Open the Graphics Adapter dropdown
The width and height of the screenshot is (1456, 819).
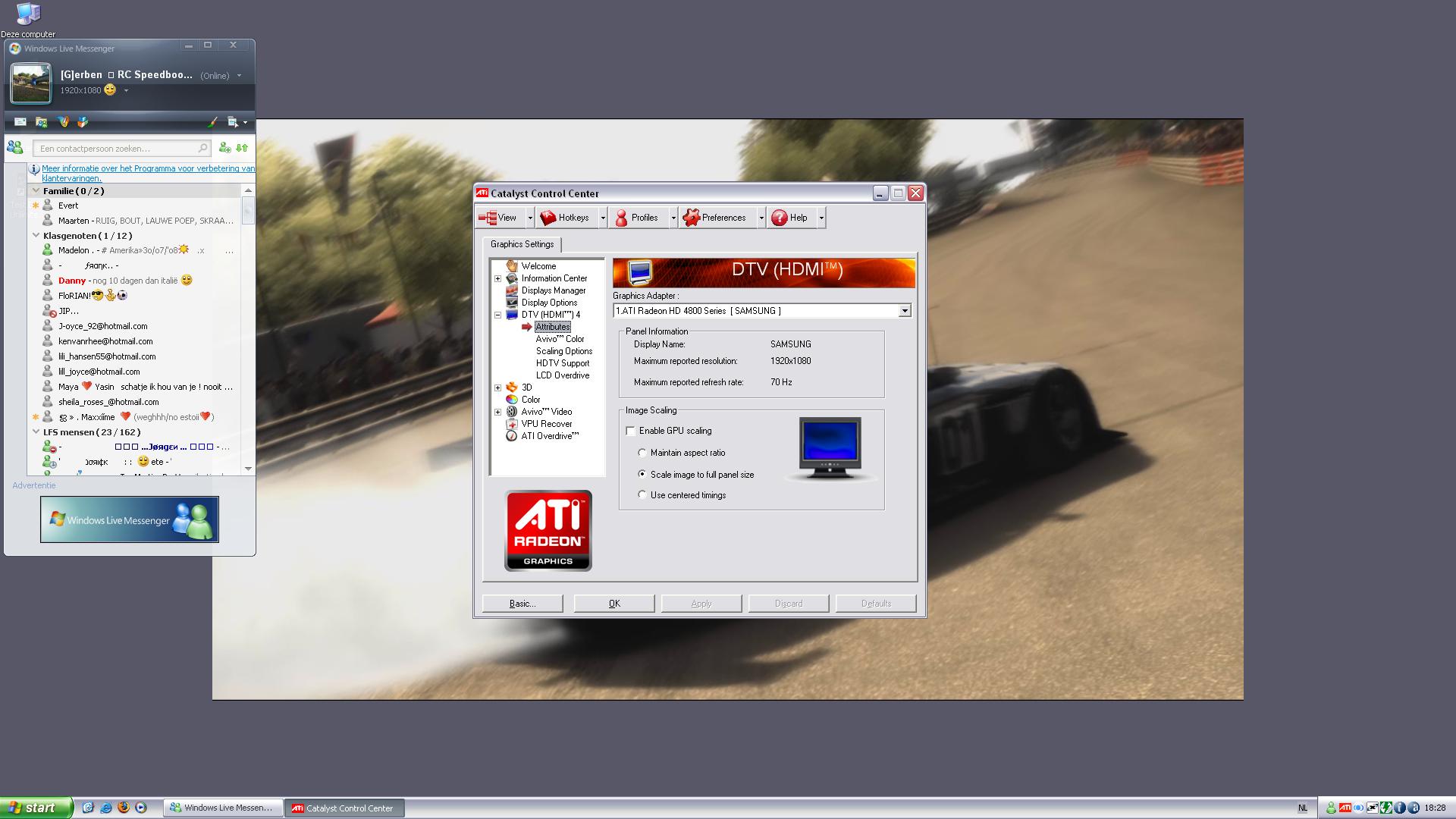904,311
